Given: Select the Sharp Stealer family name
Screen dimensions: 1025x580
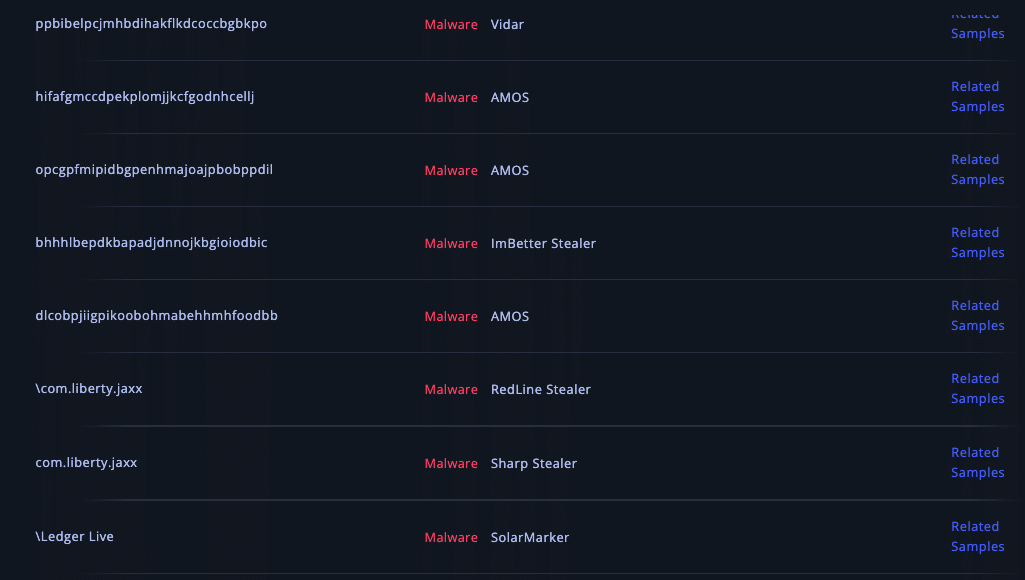Looking at the screenshot, I should coord(534,463).
